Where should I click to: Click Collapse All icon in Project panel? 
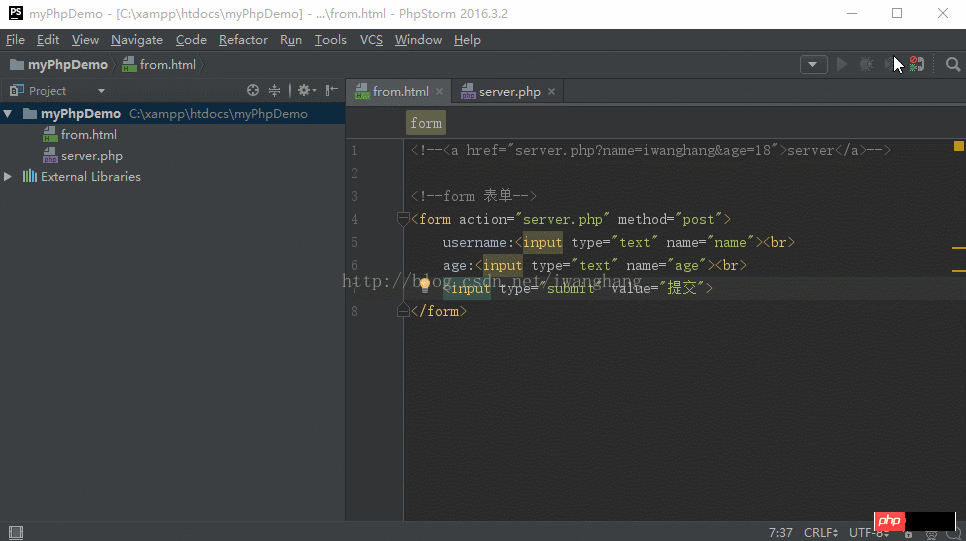274,91
